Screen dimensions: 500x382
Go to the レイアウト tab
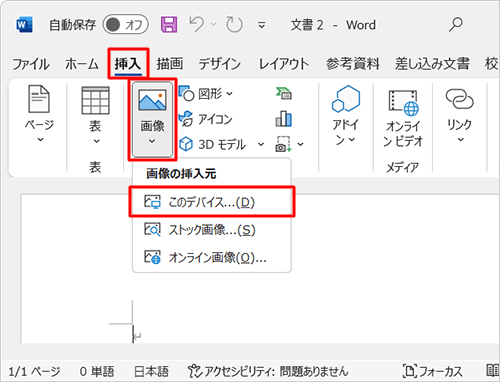(x=284, y=64)
